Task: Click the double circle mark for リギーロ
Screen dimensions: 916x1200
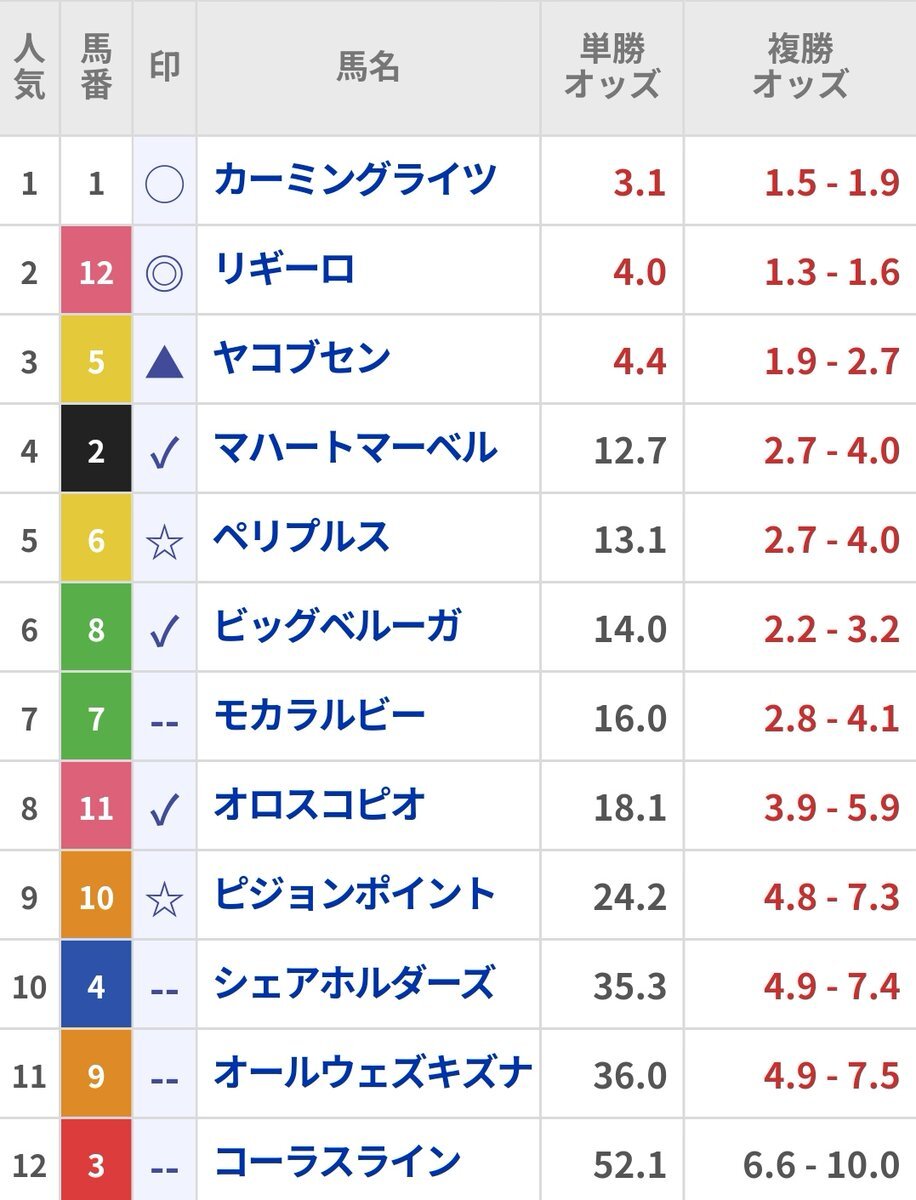Action: pyautogui.click(x=164, y=273)
